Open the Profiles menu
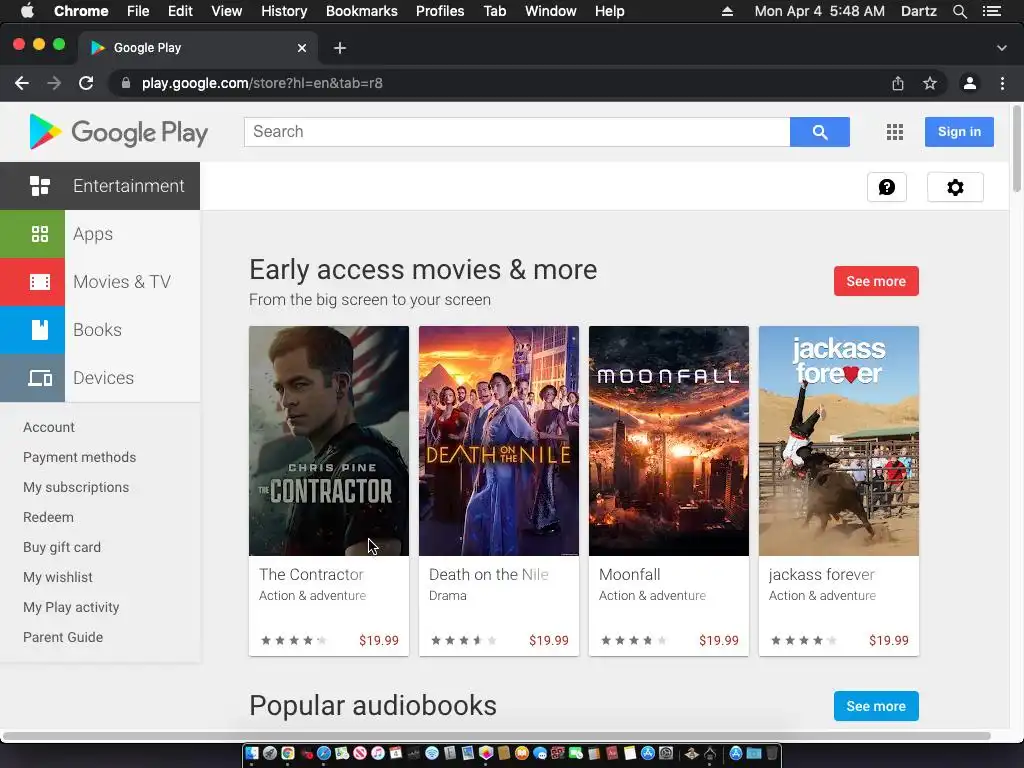The width and height of the screenshot is (1024, 768). (x=440, y=11)
